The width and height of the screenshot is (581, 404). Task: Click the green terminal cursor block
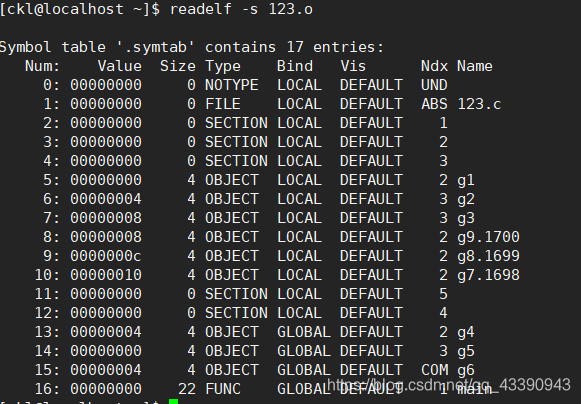[x=173, y=401]
